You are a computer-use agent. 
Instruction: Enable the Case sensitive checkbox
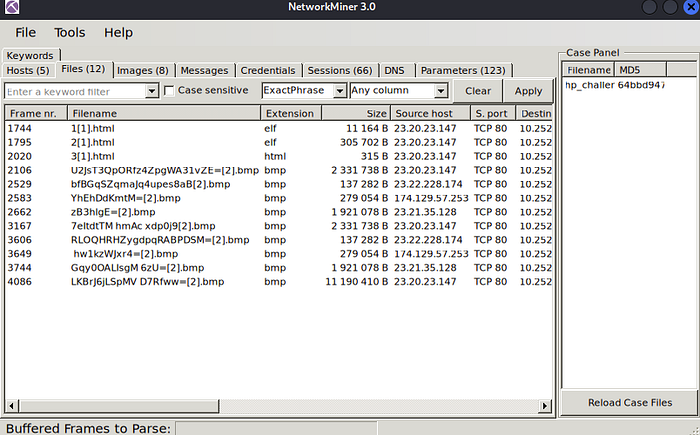point(169,91)
